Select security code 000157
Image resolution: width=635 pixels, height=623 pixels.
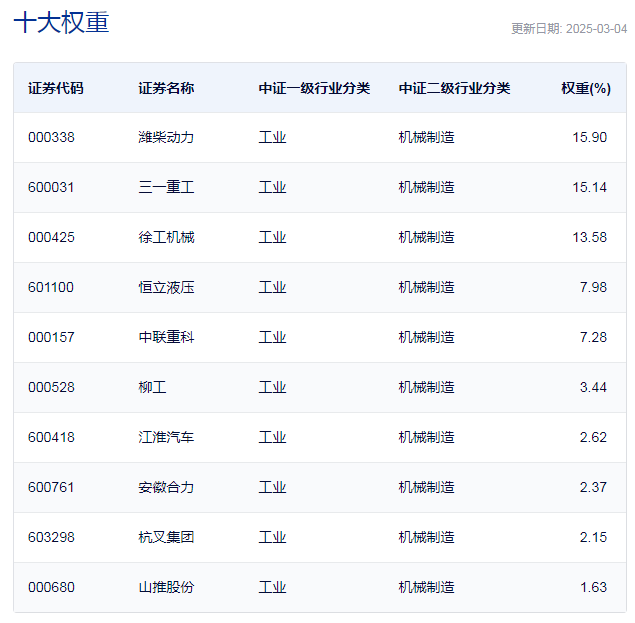(x=51, y=337)
